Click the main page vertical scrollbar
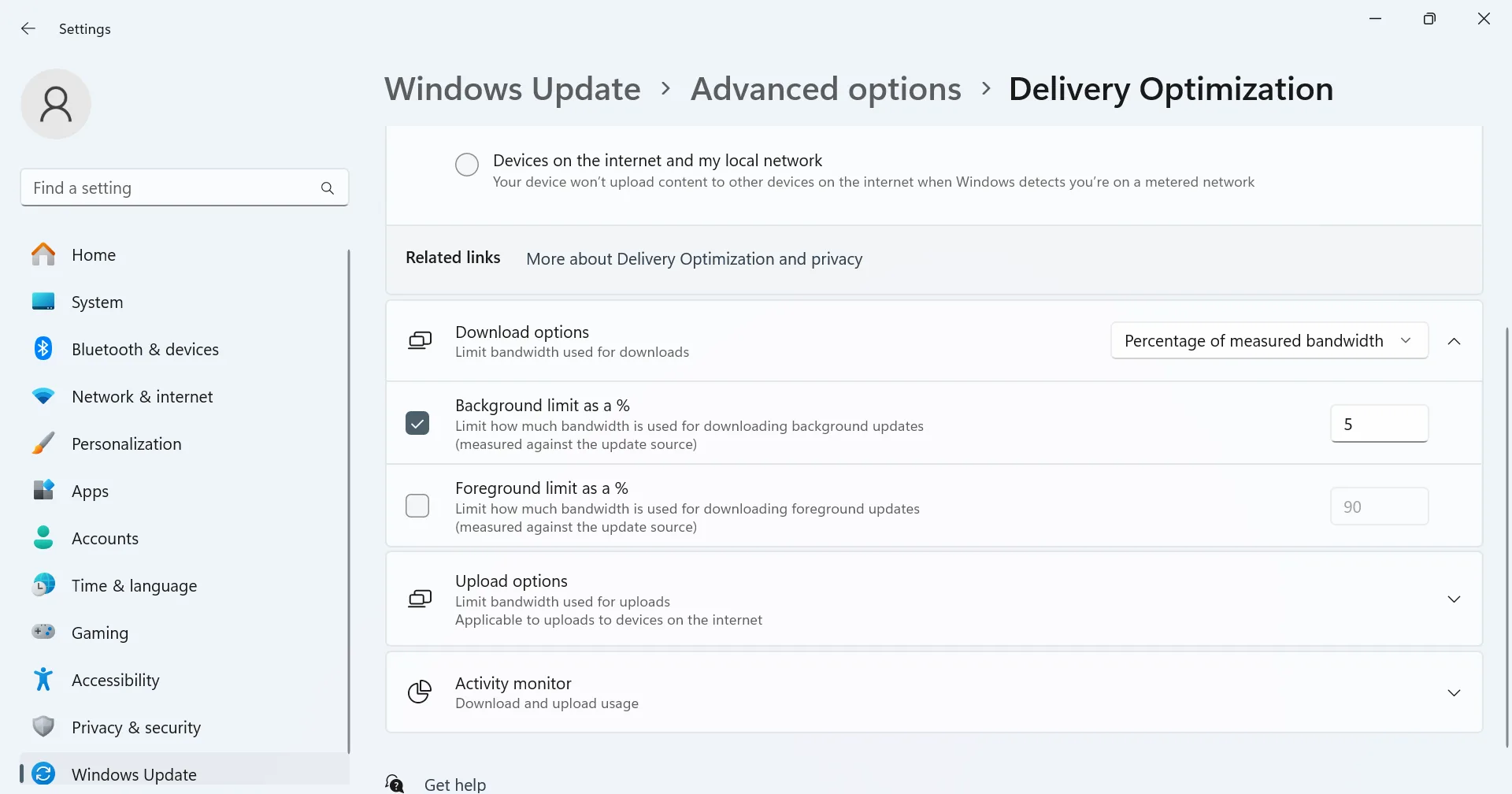 tap(1506, 536)
